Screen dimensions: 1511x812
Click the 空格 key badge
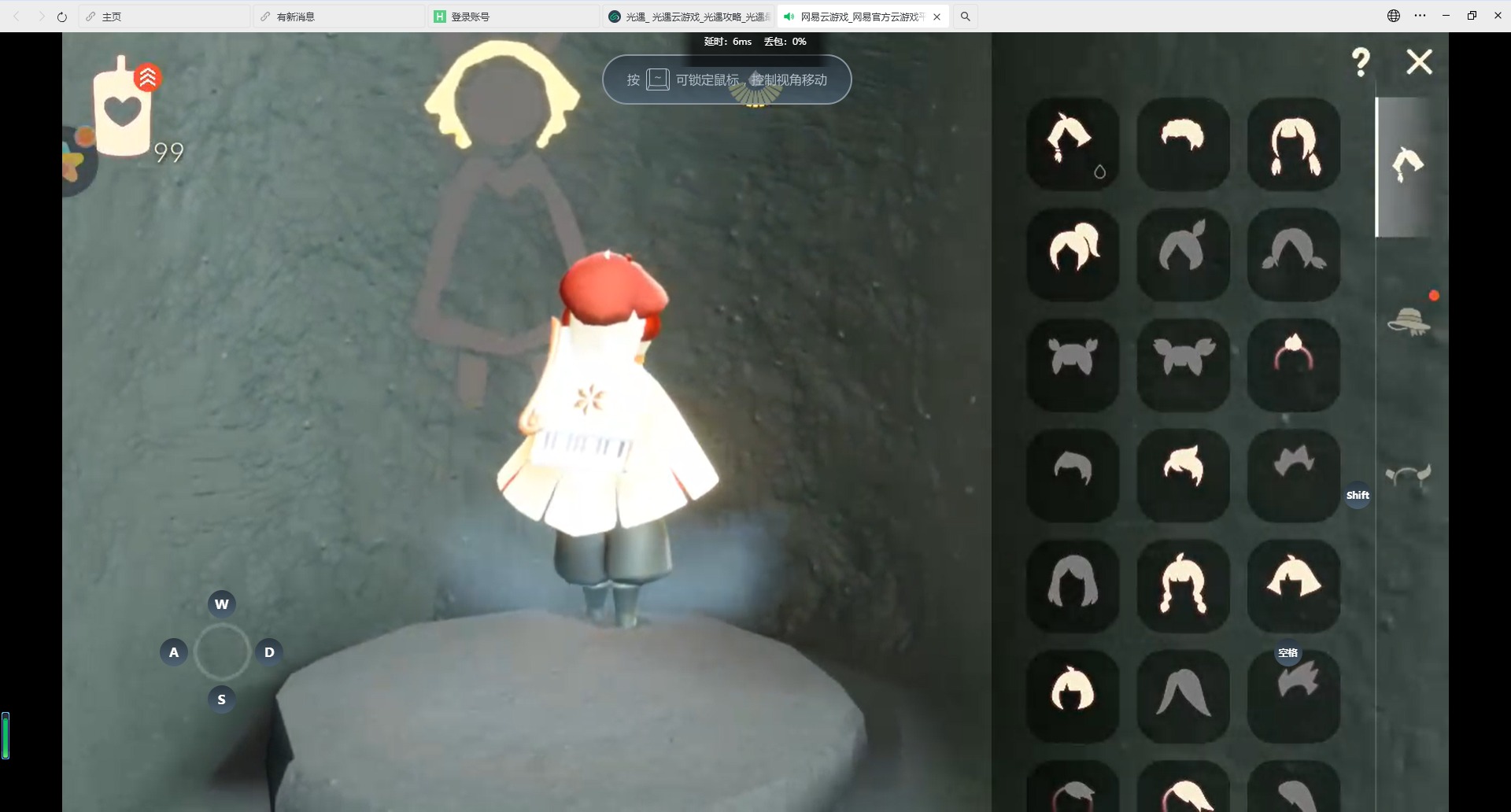coord(1288,653)
